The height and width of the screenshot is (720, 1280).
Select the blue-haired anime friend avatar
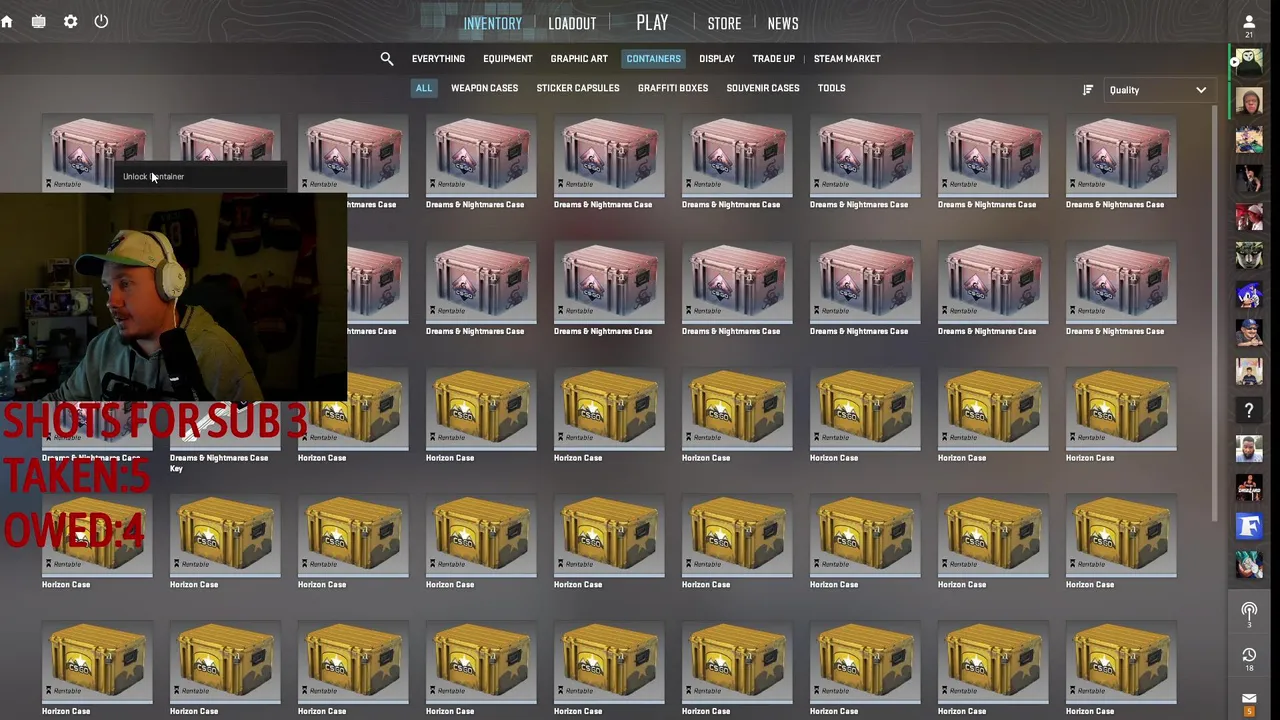point(1249,564)
